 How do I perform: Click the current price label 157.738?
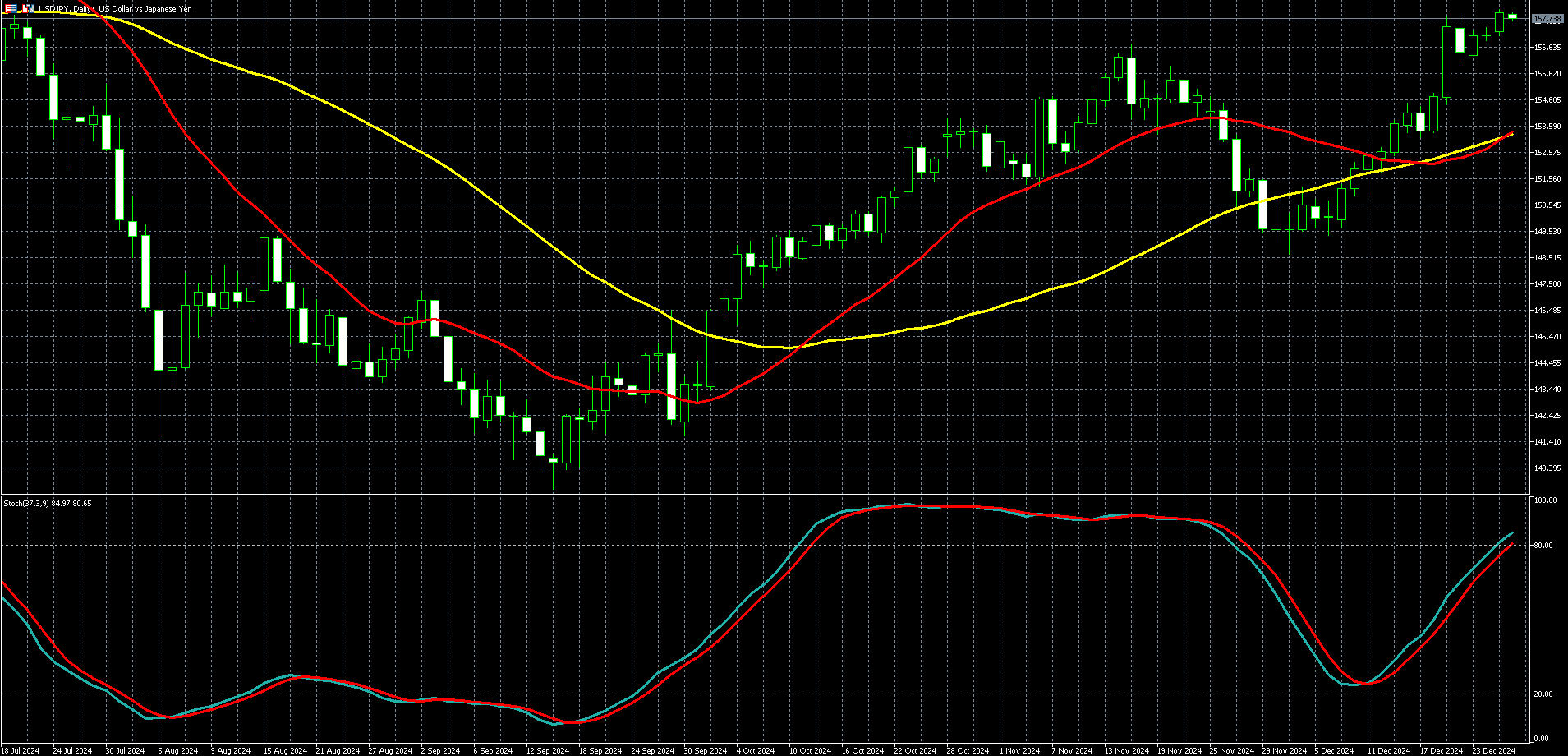tap(1547, 19)
